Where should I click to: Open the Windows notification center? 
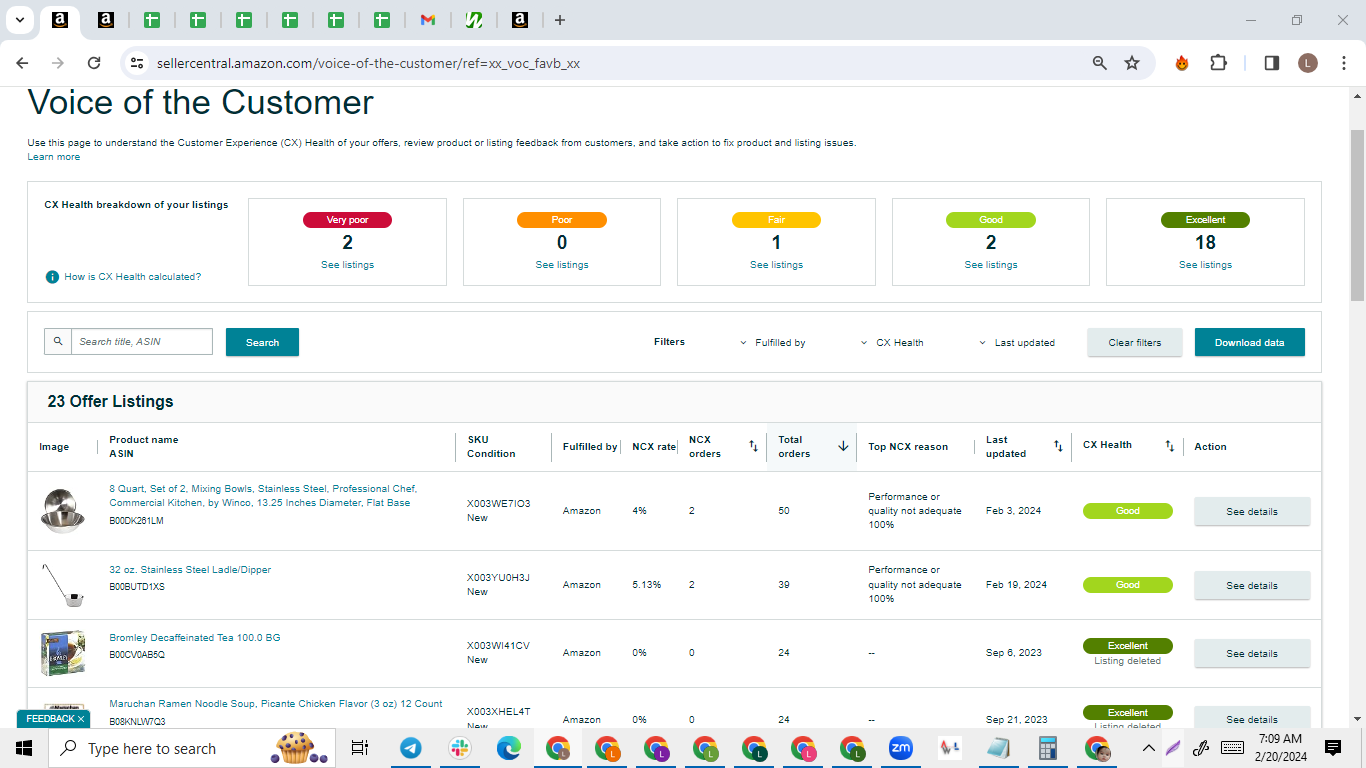pyautogui.click(x=1333, y=748)
